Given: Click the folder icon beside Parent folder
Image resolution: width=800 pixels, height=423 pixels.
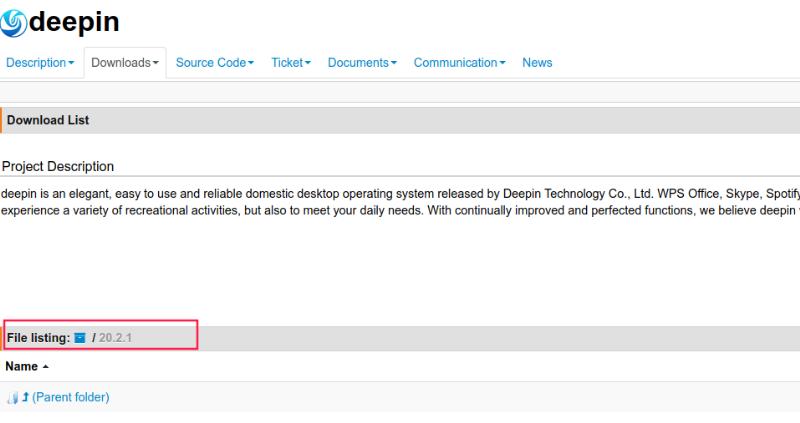Looking at the screenshot, I should pyautogui.click(x=11, y=398).
